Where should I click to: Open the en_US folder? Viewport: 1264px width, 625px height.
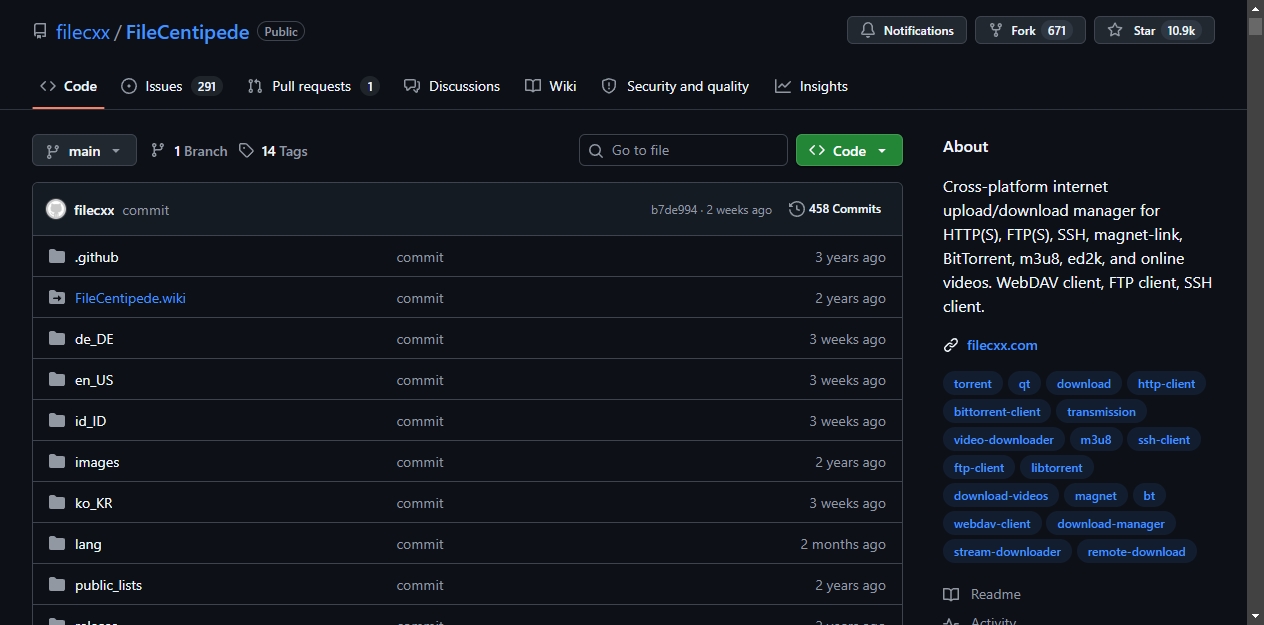coord(94,380)
